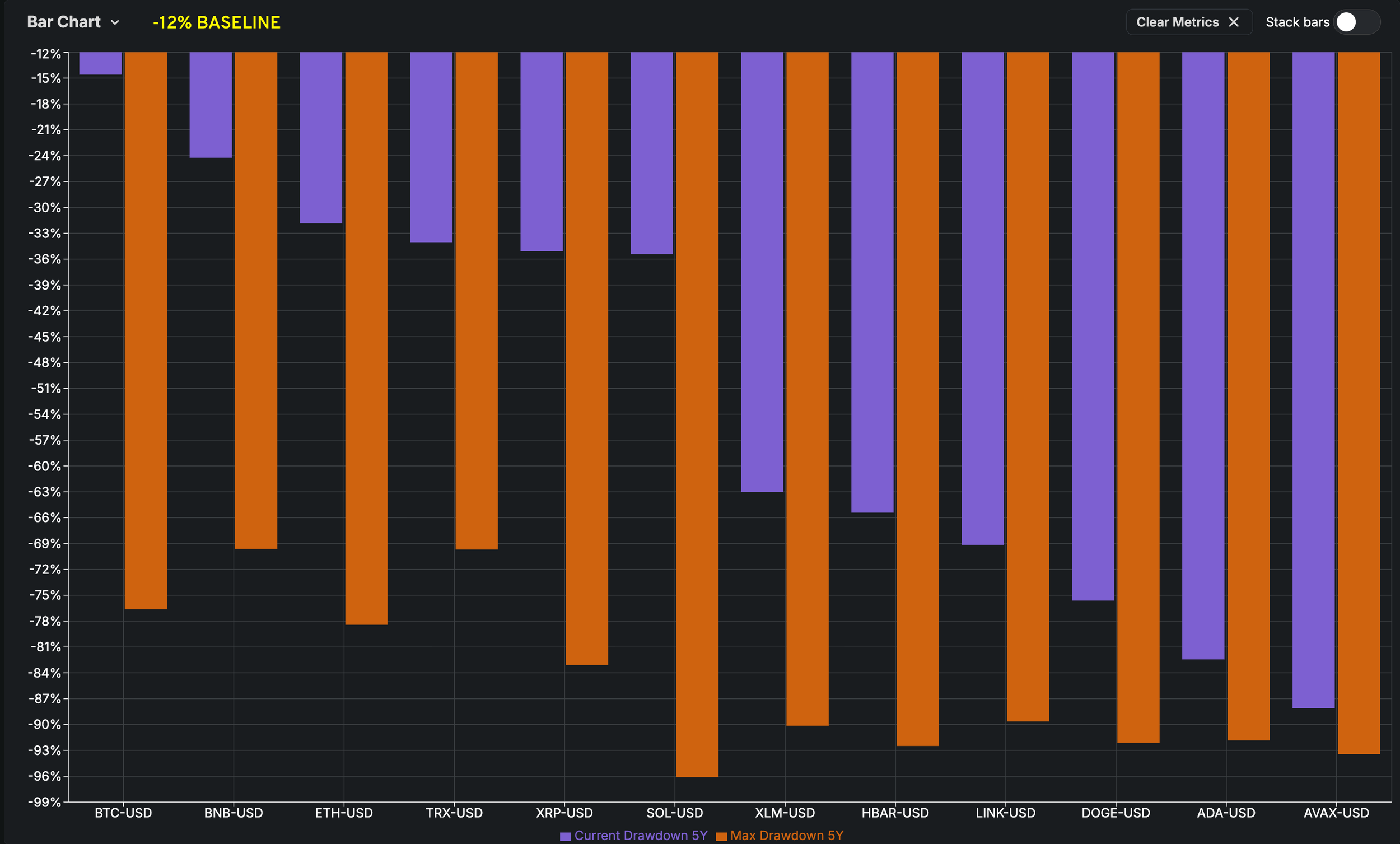
Task: Click BNB-USD purple current drawdown bar
Action: [x=211, y=105]
